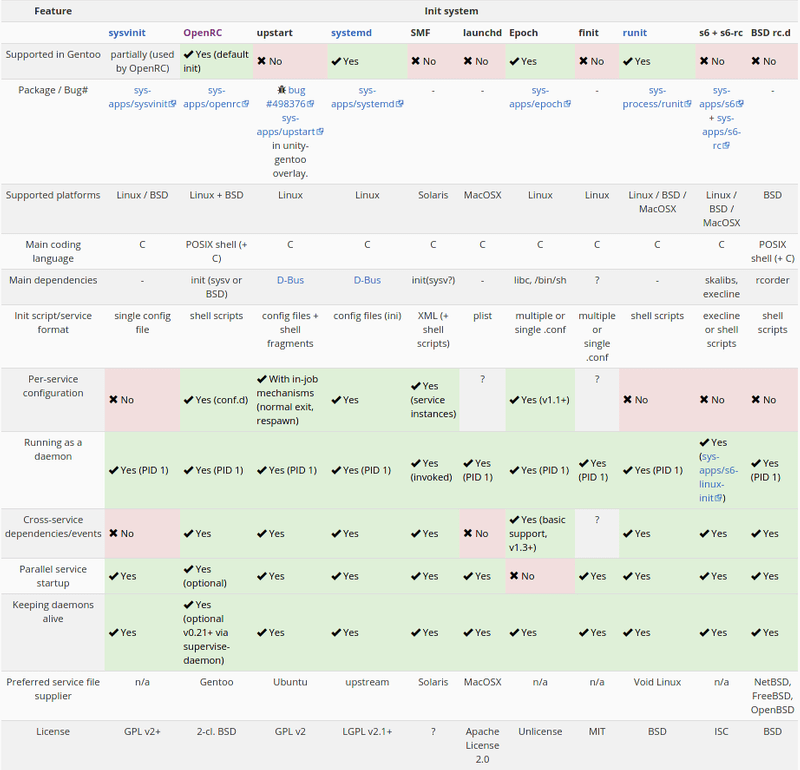The height and width of the screenshot is (770, 800).
Task: Click the 'Yes (invoked)' SMF daemon cell
Action: point(431,470)
